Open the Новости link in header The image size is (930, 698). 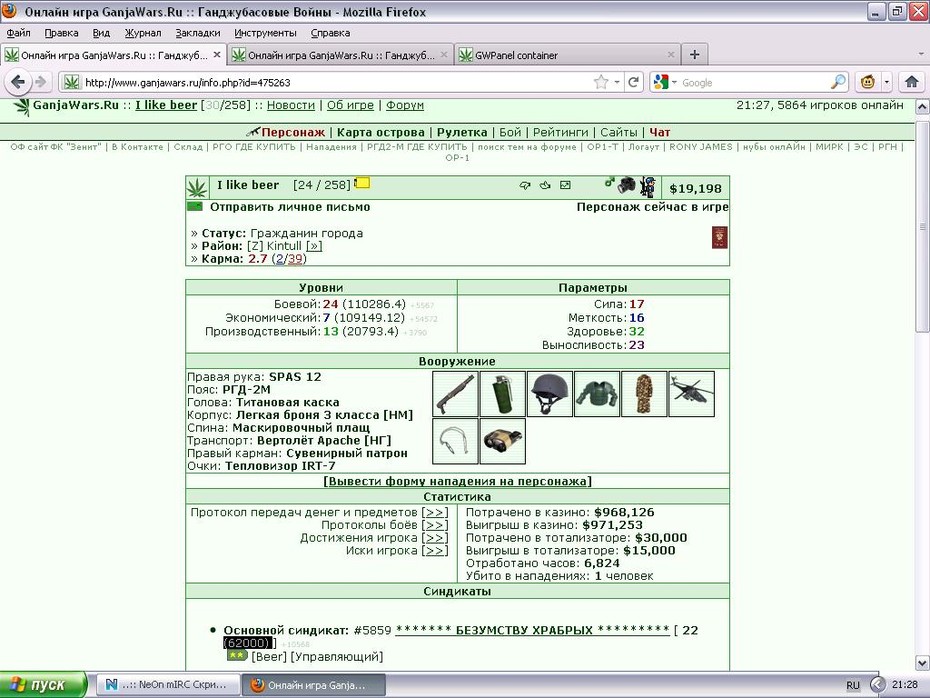coord(291,105)
